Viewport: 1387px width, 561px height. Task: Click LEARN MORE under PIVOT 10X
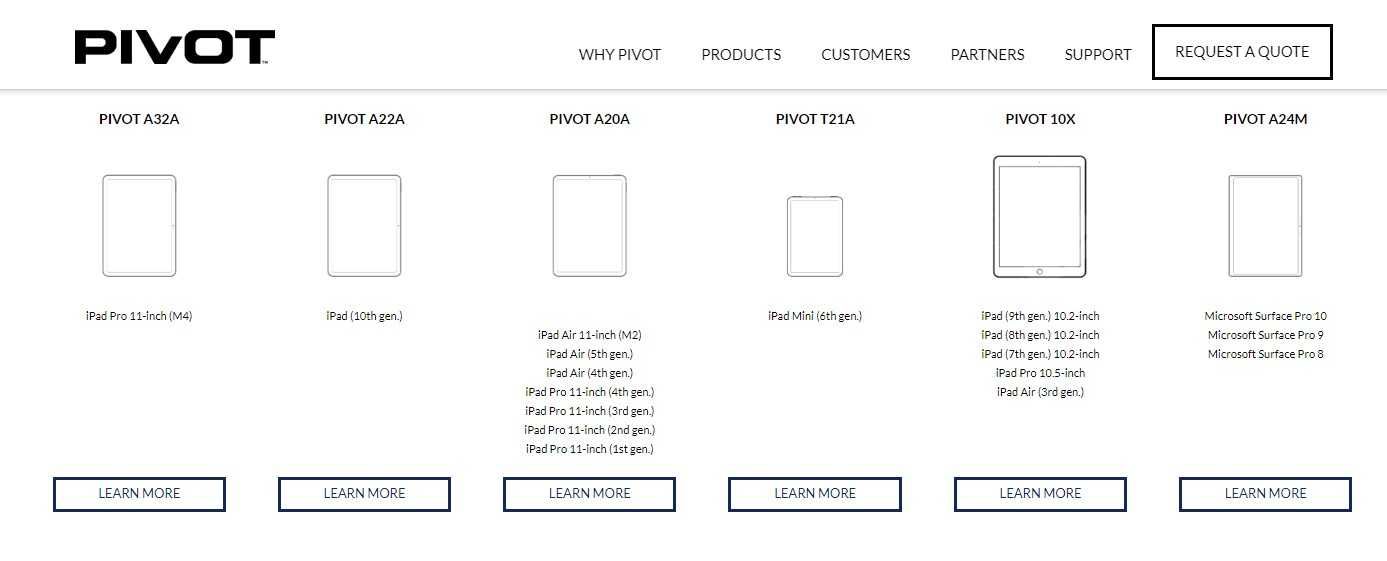[x=1040, y=494]
